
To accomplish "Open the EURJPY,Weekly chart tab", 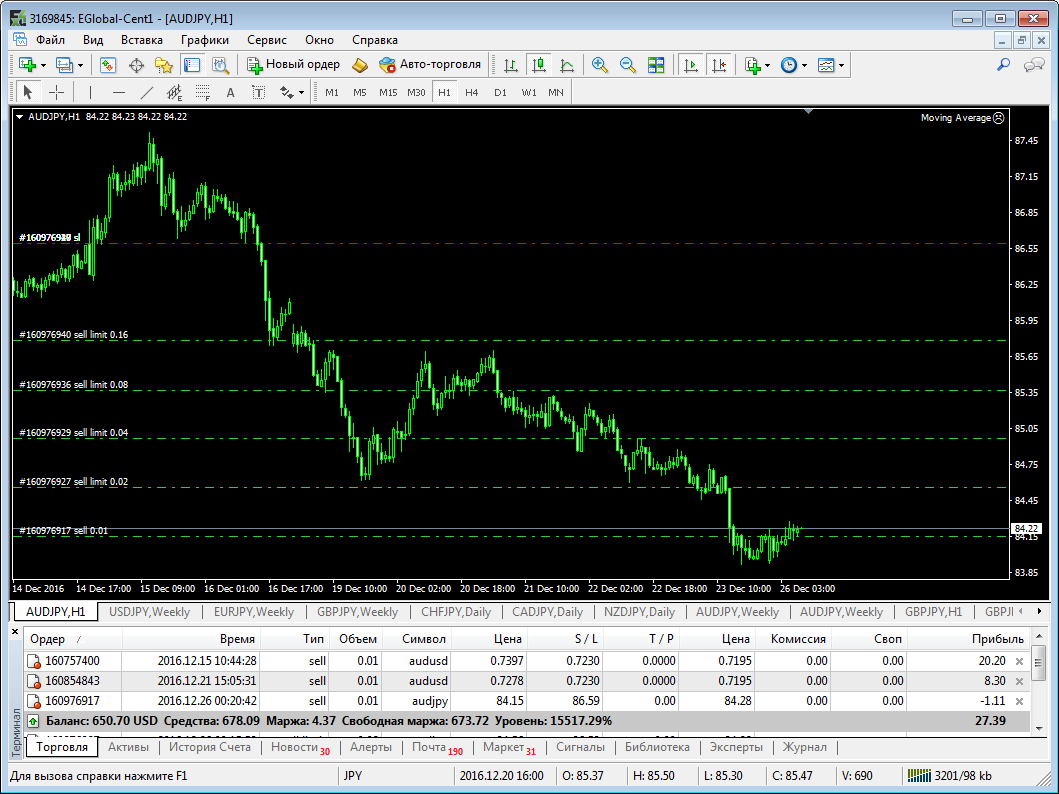I will [254, 612].
